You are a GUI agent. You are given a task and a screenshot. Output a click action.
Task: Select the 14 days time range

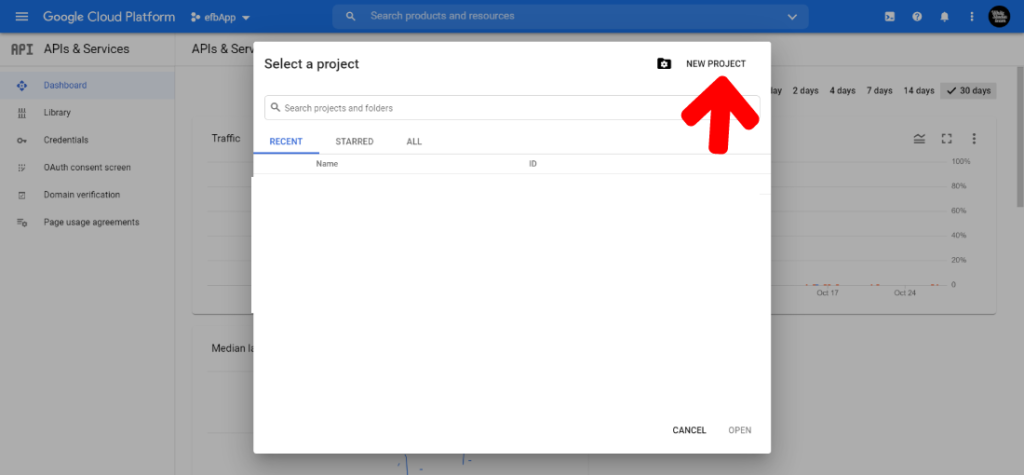918,91
